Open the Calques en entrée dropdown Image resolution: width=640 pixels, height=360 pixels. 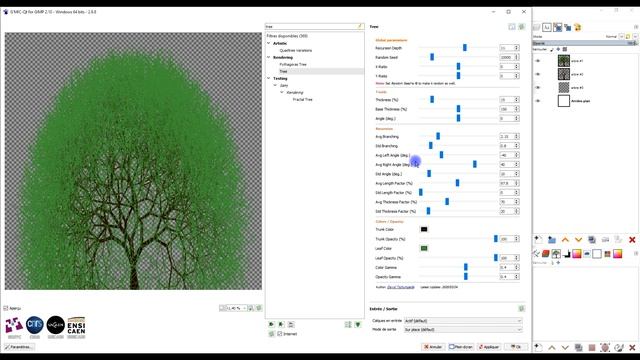[x=463, y=321]
